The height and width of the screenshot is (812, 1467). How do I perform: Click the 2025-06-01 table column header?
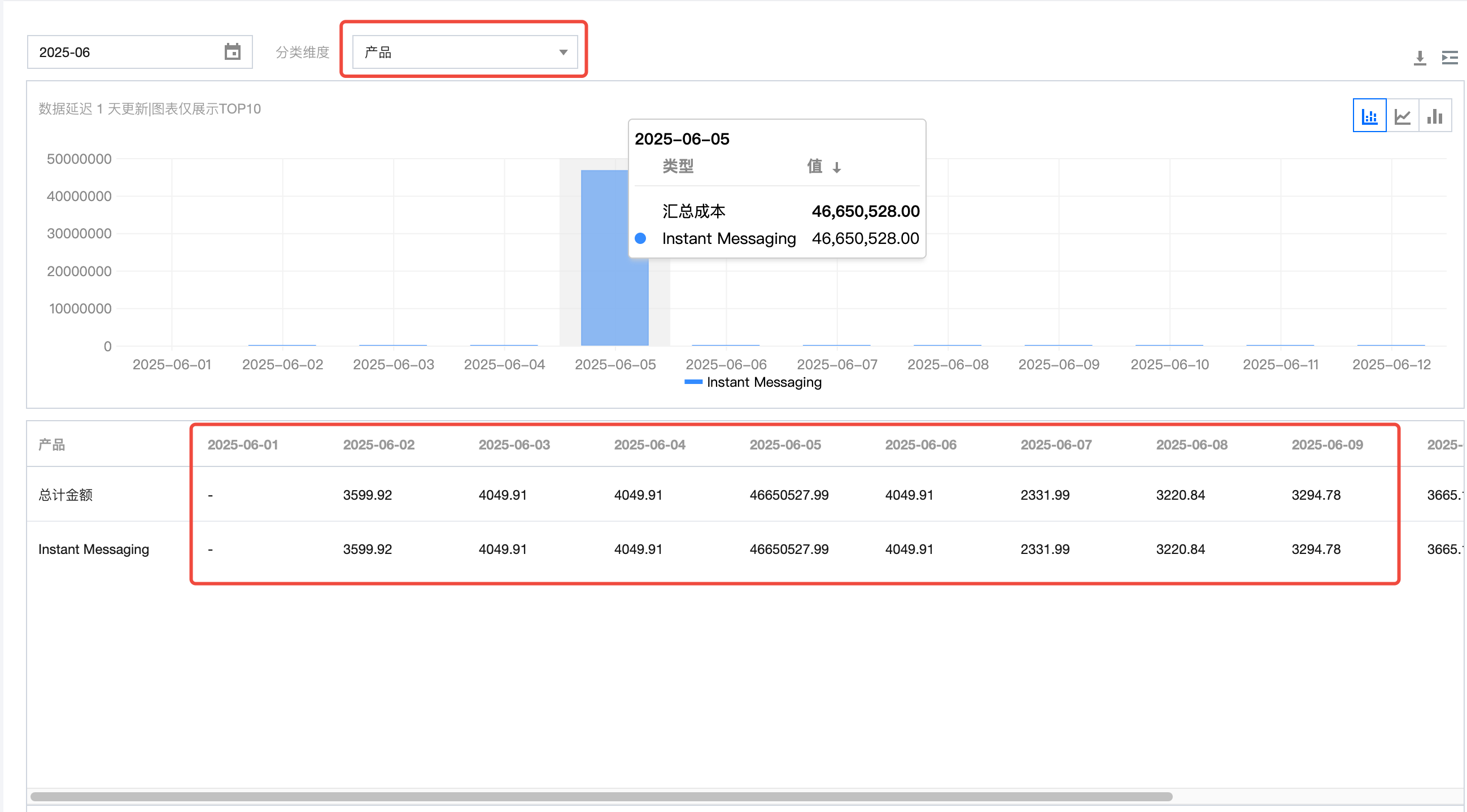pyautogui.click(x=243, y=445)
